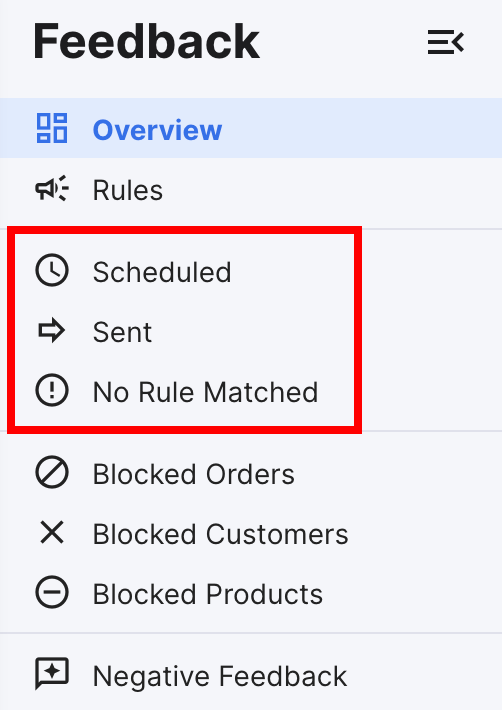Click the Blocked Orders prohibition icon
Image resolution: width=502 pixels, height=710 pixels.
pyautogui.click(x=52, y=473)
